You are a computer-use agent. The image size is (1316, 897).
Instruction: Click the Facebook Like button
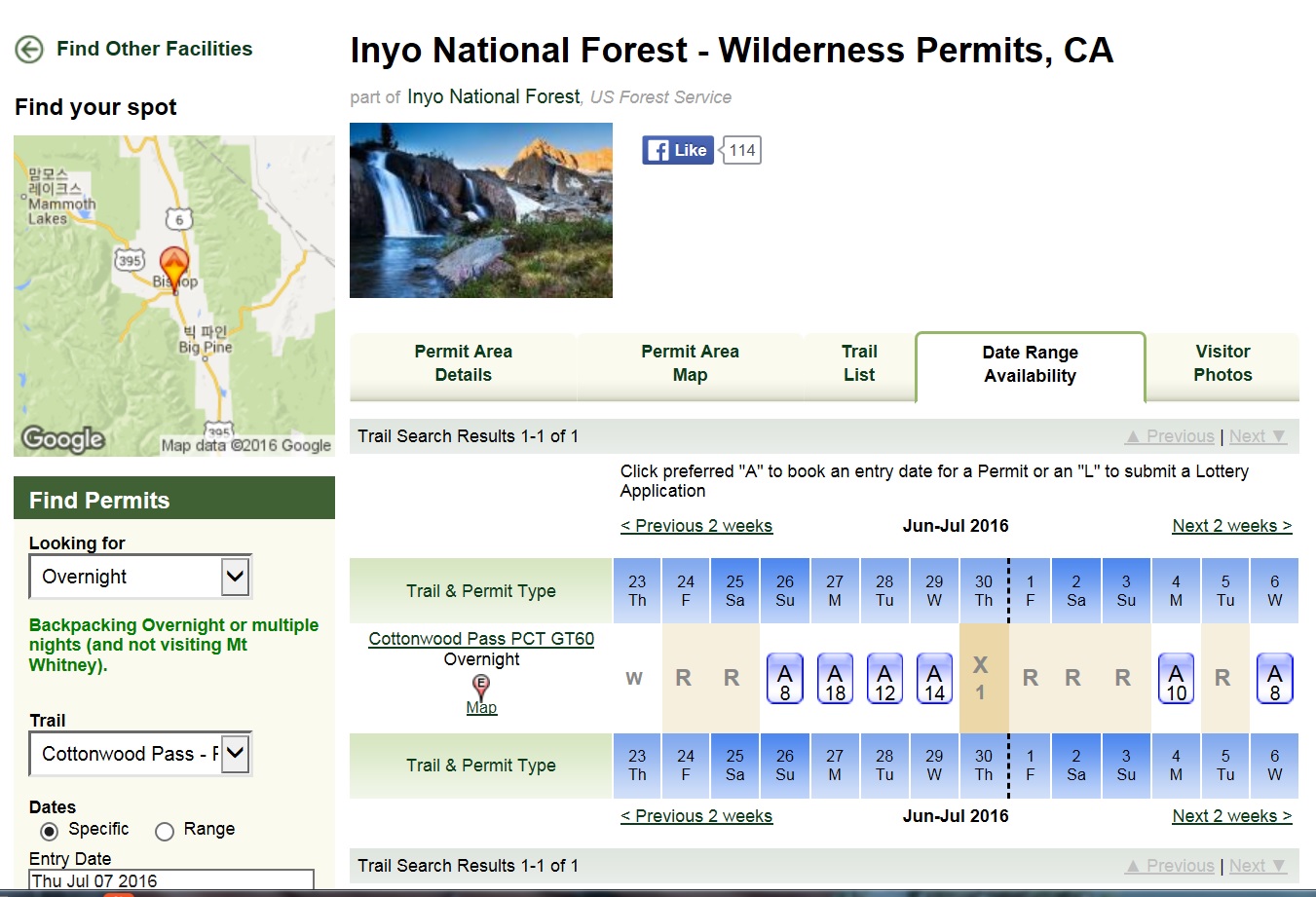678,150
